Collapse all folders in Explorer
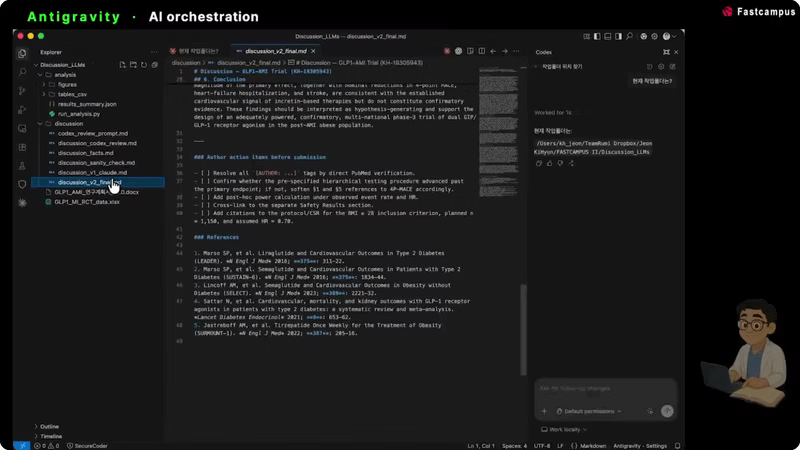800x450 pixels. (x=155, y=65)
